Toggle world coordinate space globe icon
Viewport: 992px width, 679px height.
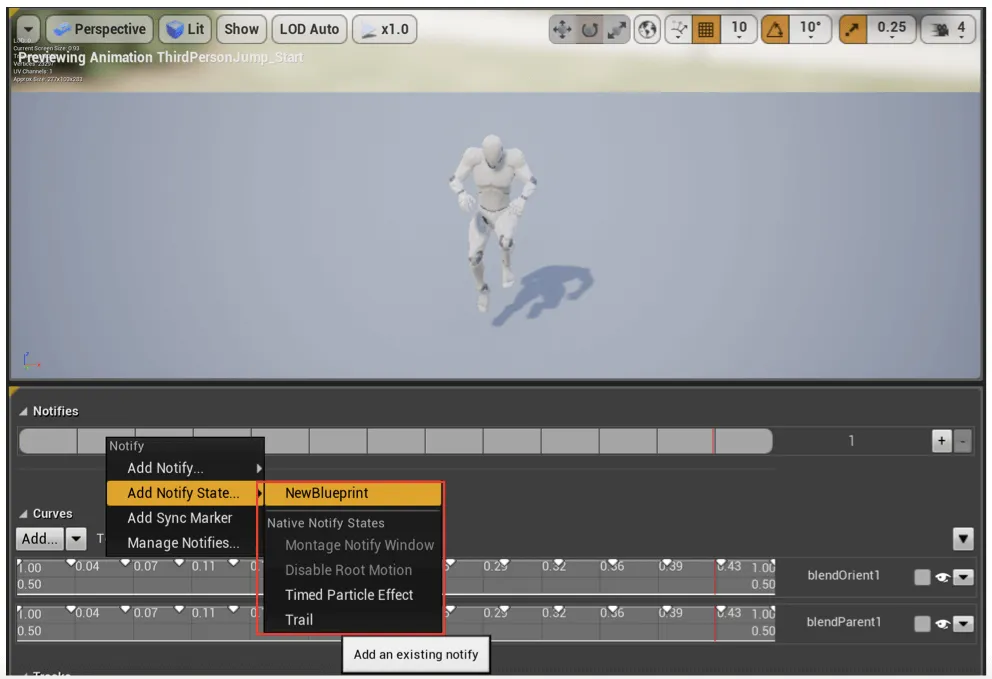647,29
